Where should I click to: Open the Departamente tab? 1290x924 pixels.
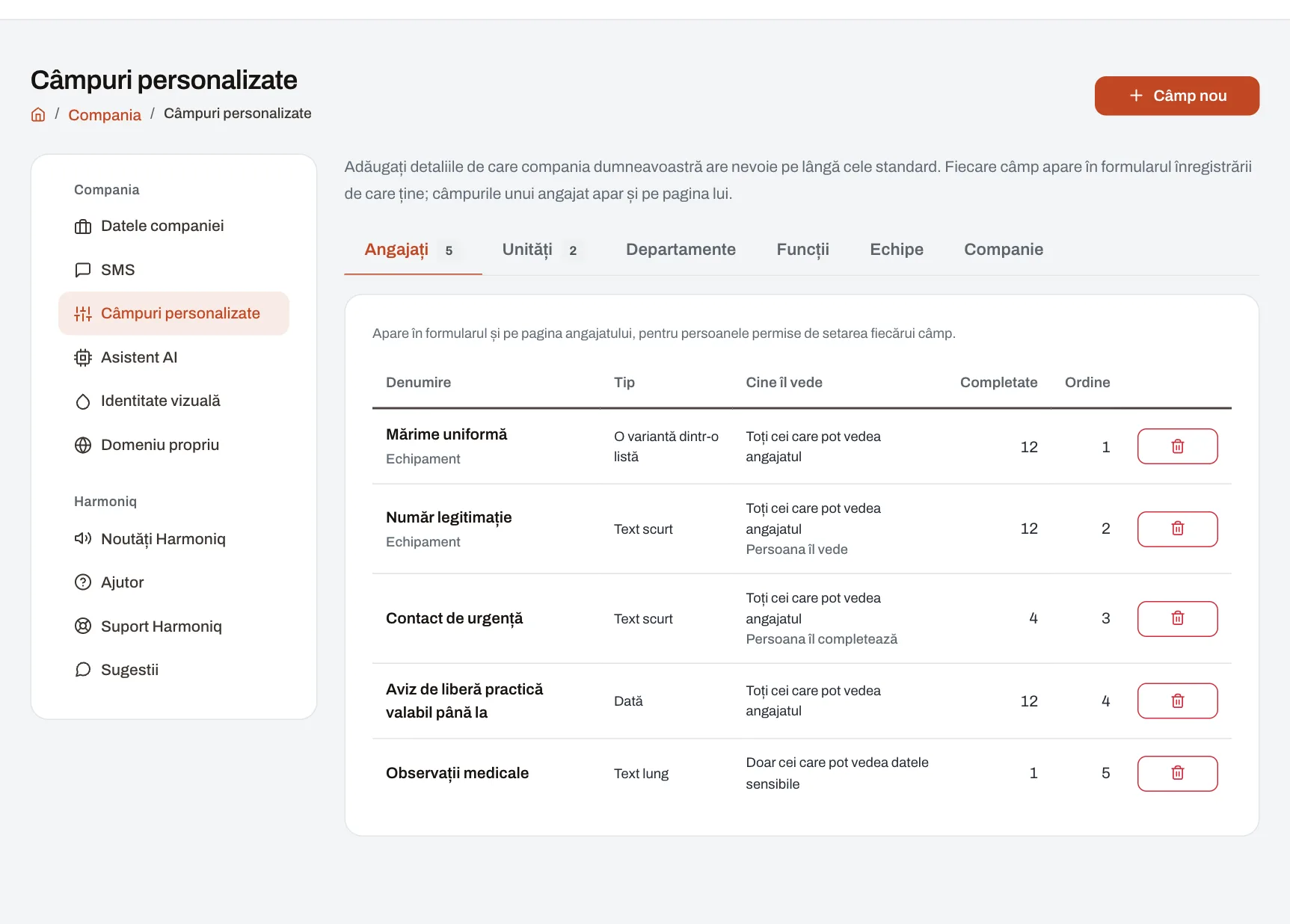[x=681, y=250]
